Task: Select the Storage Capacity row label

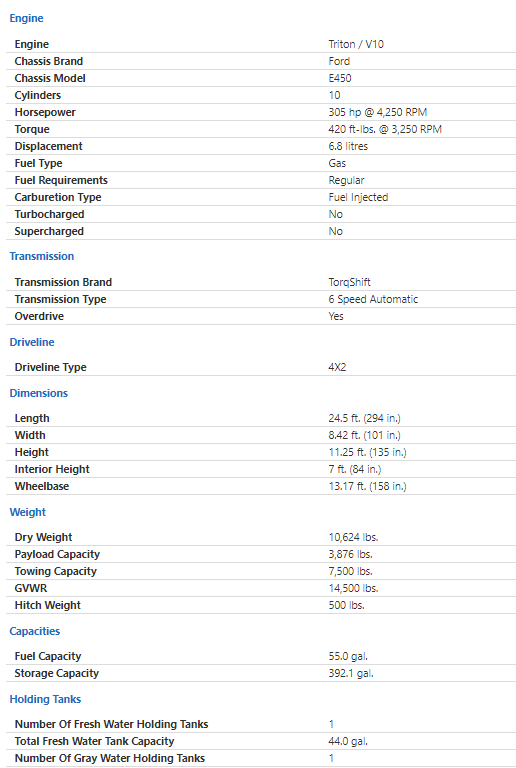Action: pyautogui.click(x=57, y=673)
